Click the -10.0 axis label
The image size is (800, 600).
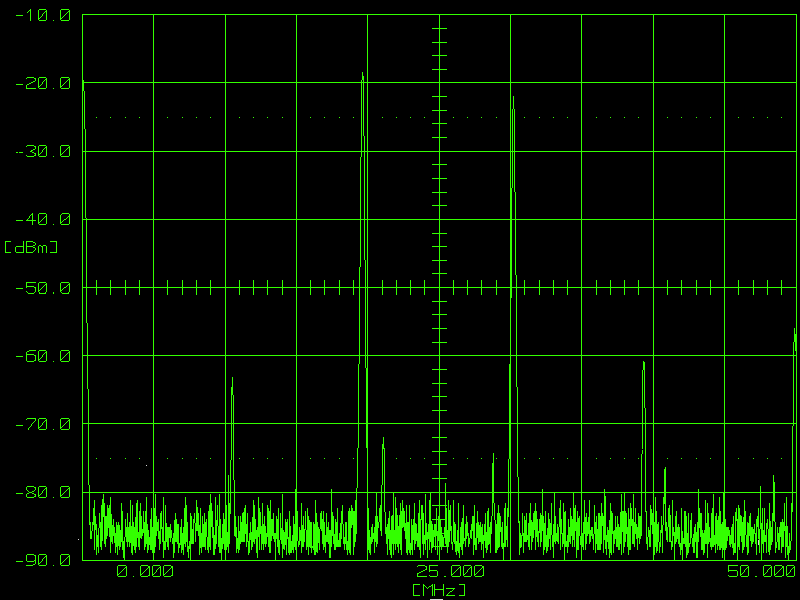tap(43, 15)
